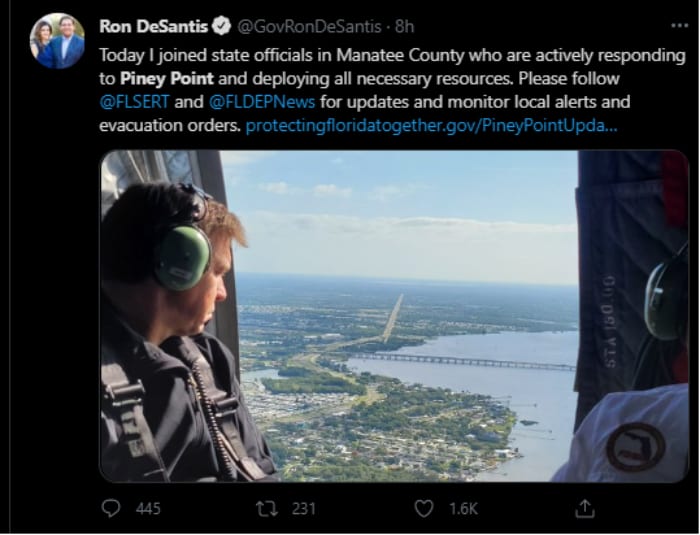The height and width of the screenshot is (535, 700).
Task: Click the bold Piney Point text
Action: coord(167,79)
